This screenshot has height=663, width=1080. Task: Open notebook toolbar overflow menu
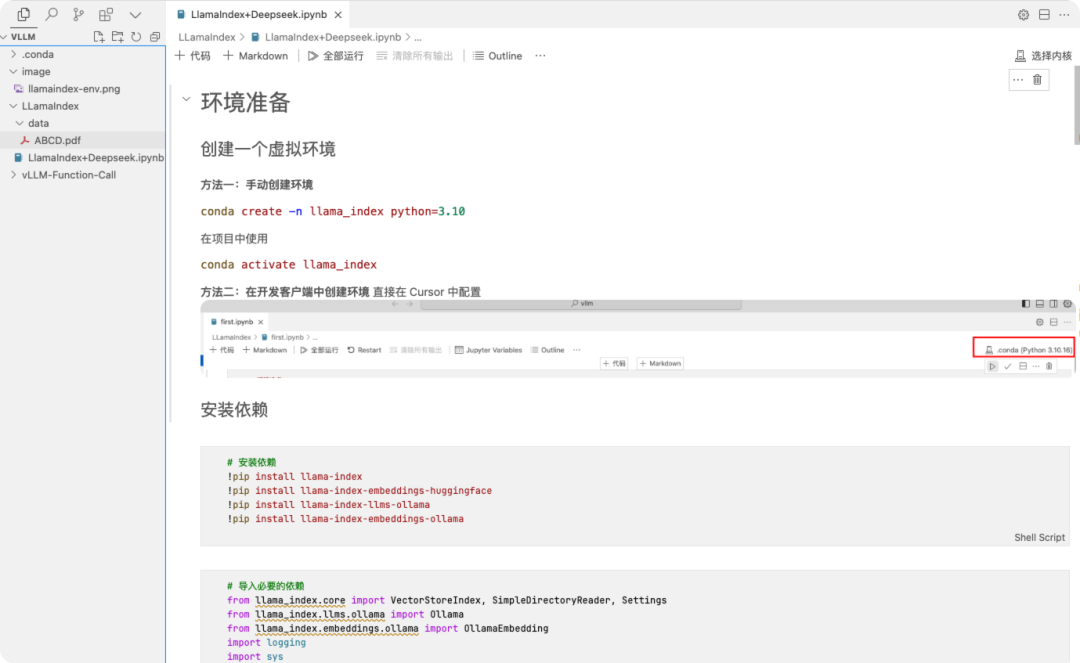point(540,56)
